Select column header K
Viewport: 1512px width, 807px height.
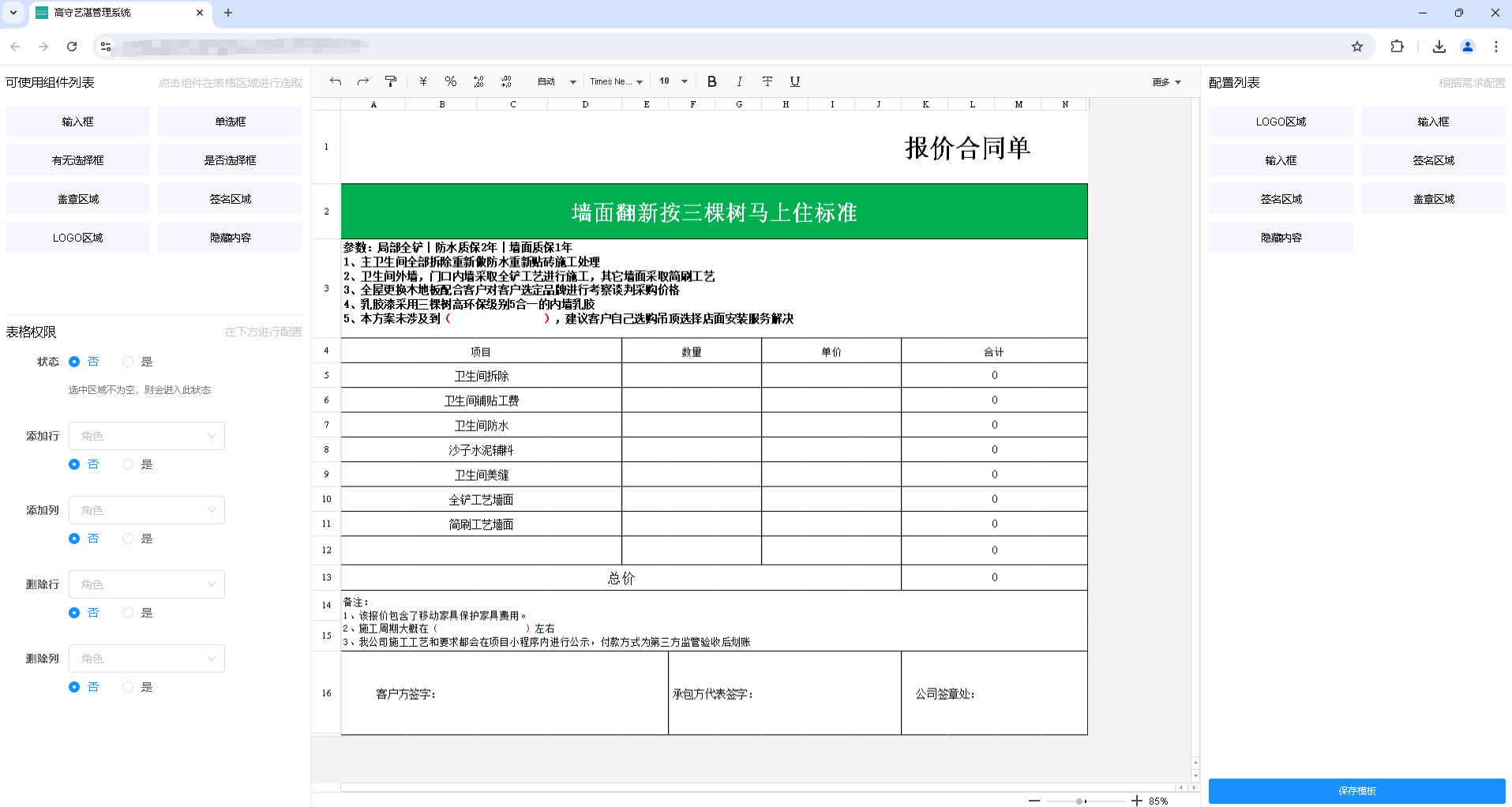(925, 104)
